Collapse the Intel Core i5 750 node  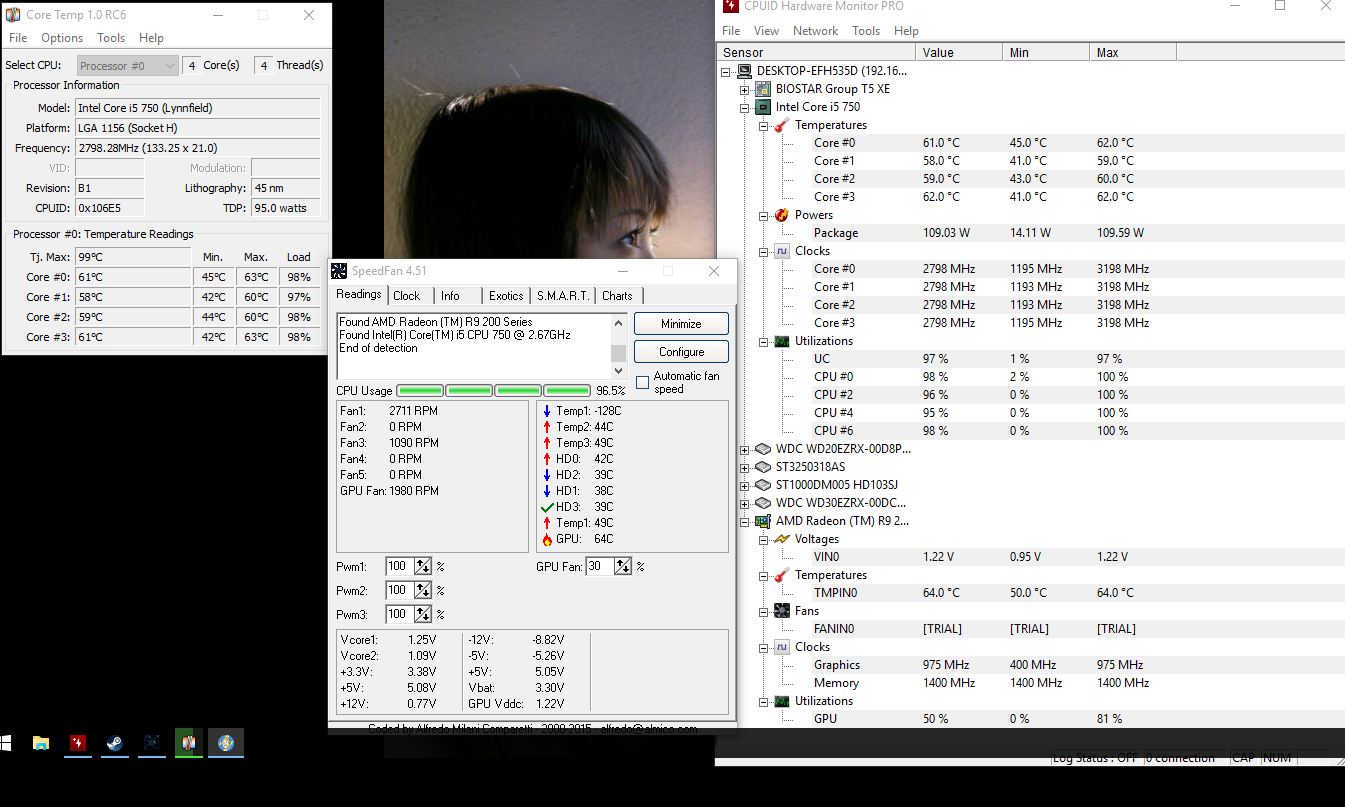click(x=744, y=107)
